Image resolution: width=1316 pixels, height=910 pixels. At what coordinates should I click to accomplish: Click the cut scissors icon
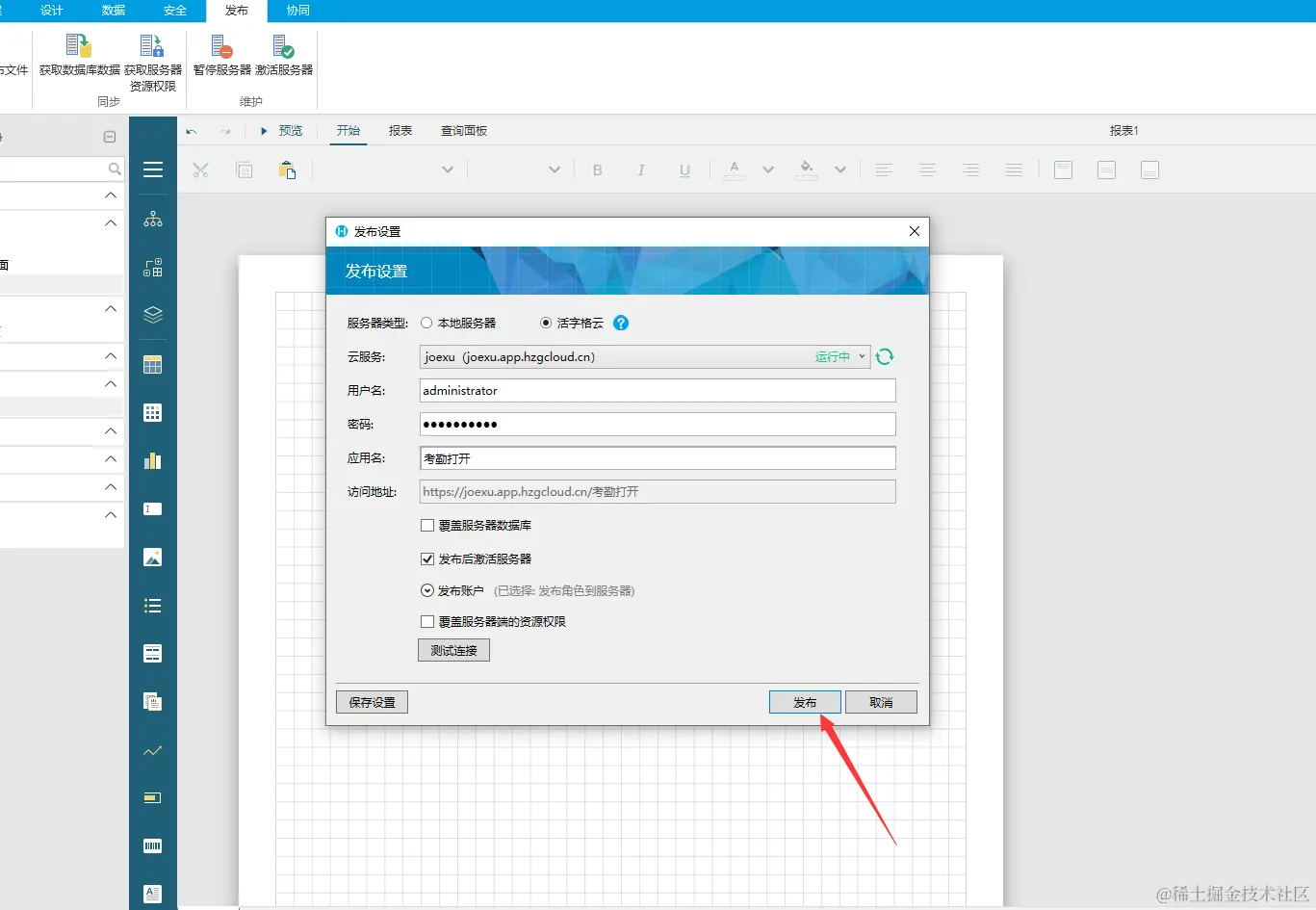[200, 170]
